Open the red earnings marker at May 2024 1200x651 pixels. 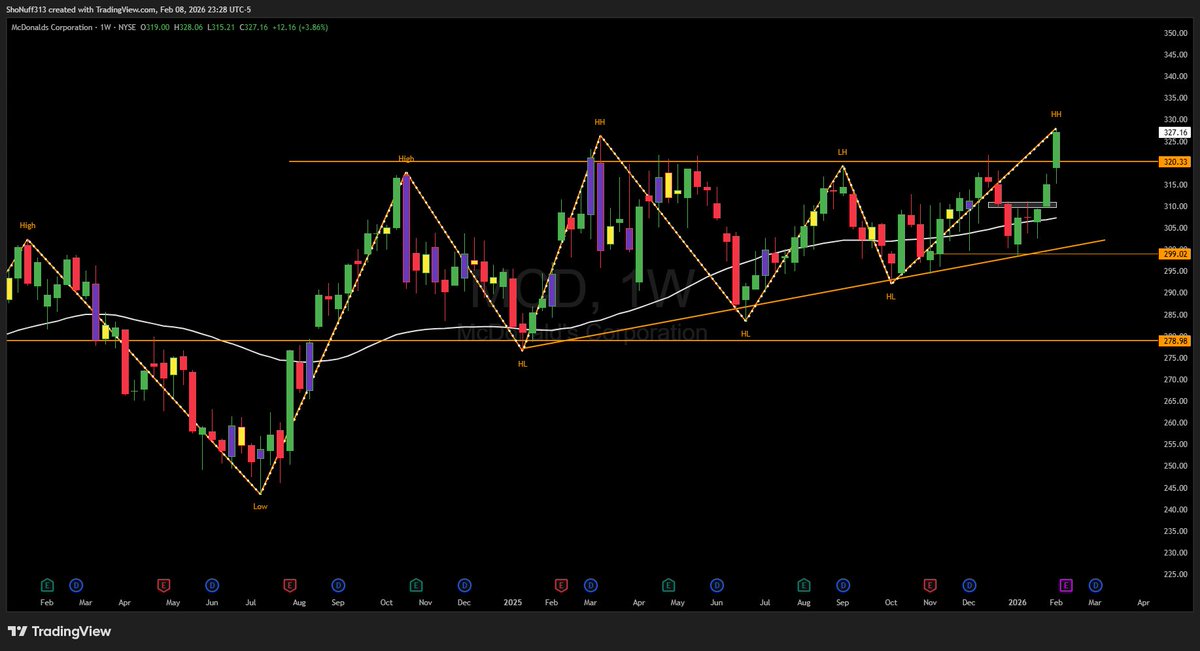coord(165,583)
